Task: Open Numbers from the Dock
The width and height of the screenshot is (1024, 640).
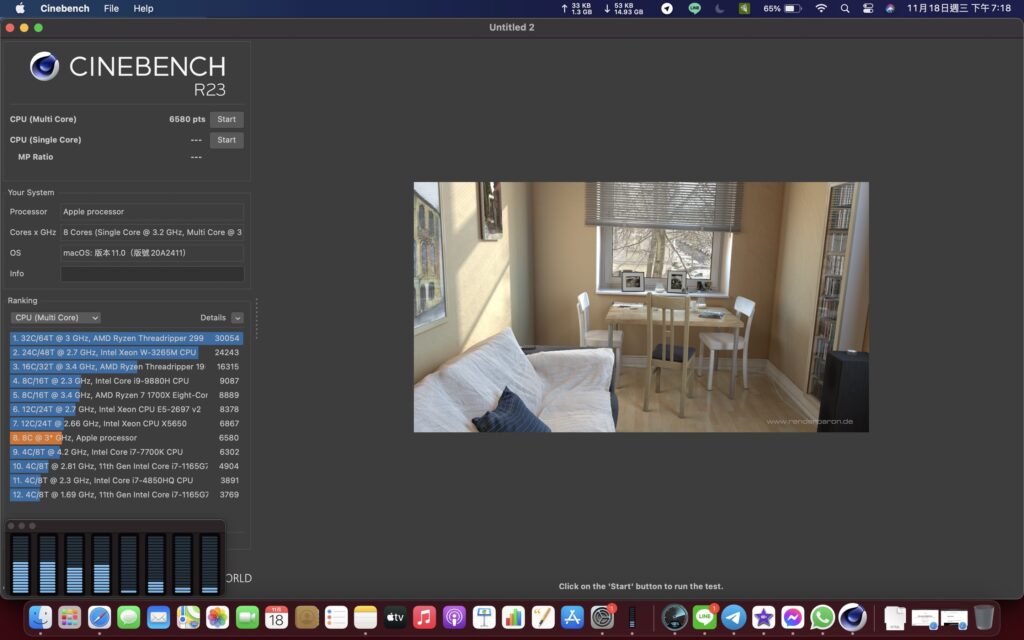Action: [x=513, y=617]
